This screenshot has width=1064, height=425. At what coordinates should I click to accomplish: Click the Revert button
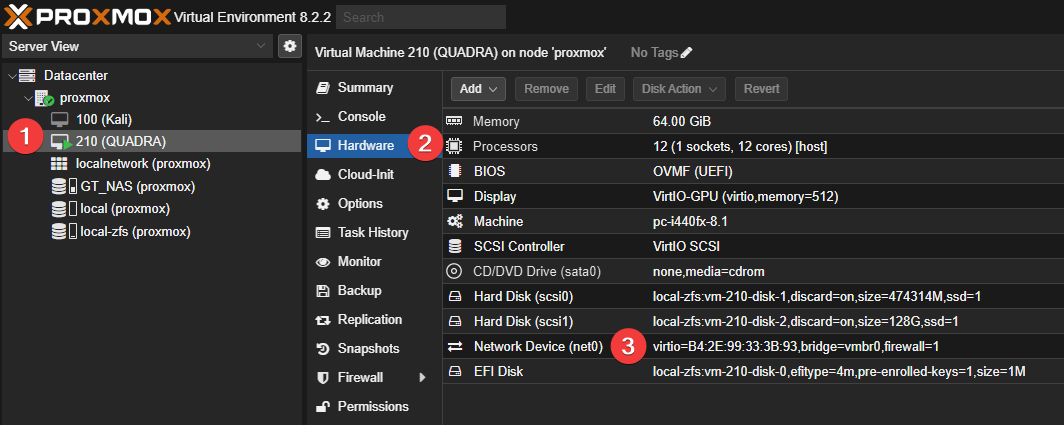pyautogui.click(x=761, y=89)
